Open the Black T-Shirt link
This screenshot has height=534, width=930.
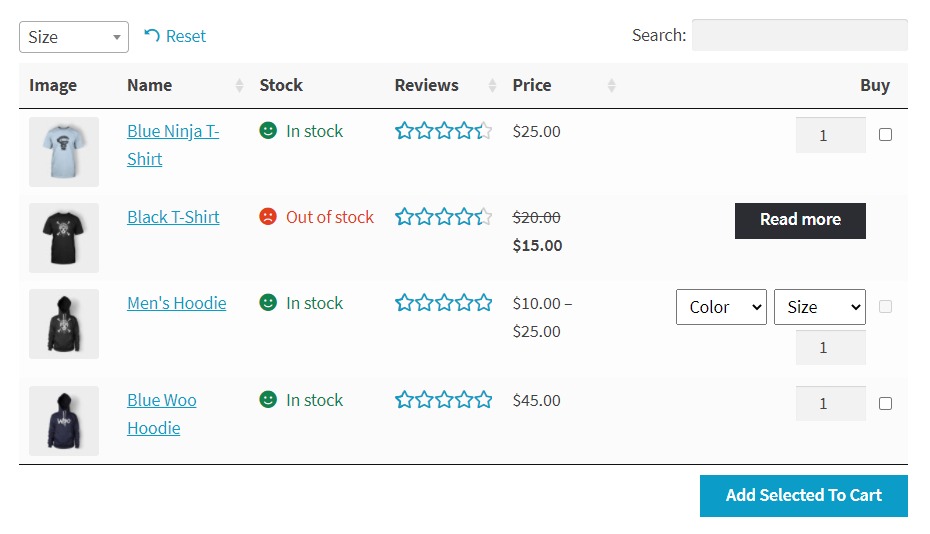click(x=173, y=217)
